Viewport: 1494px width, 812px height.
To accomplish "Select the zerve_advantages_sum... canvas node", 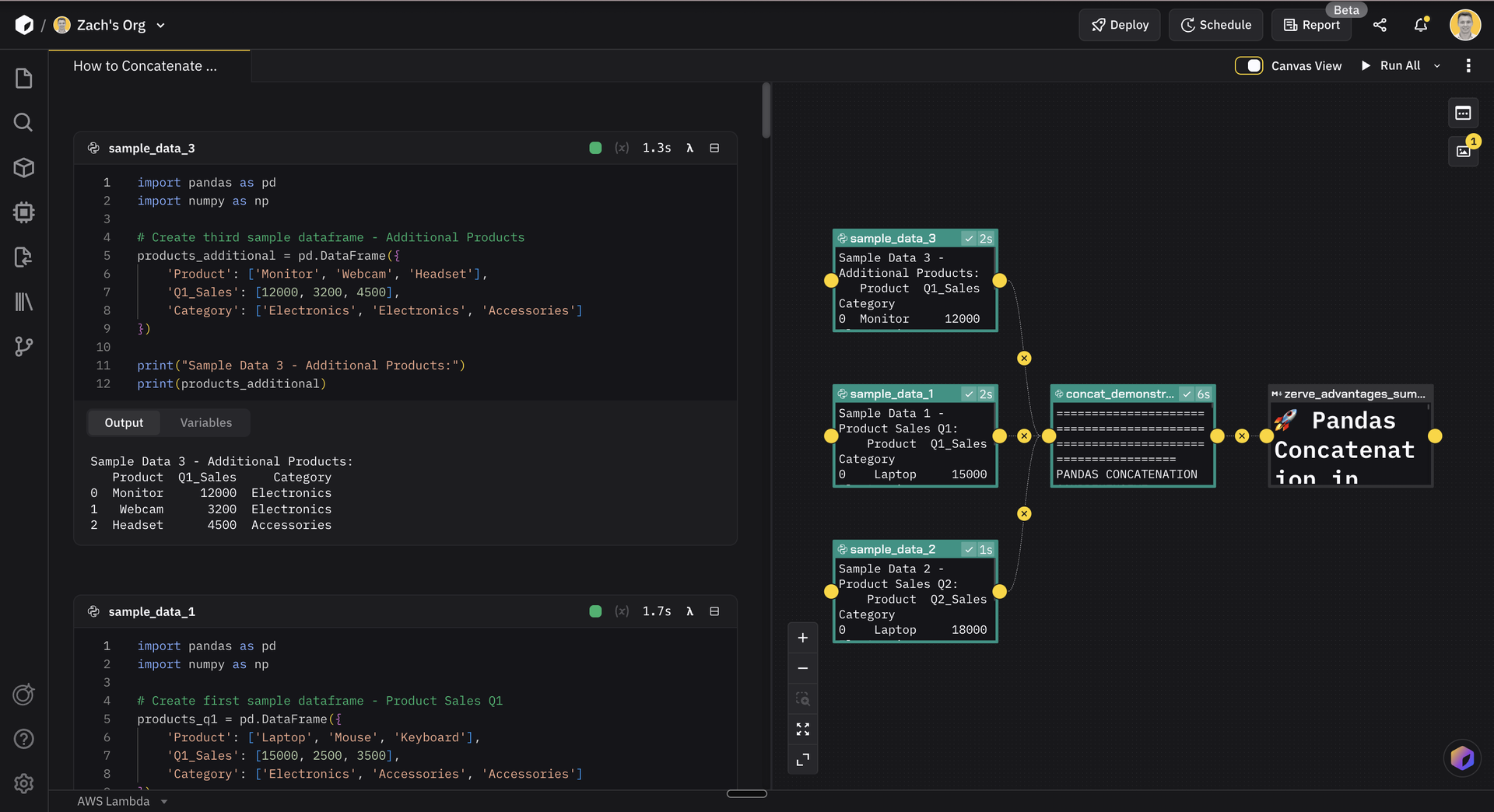I will (1351, 436).
